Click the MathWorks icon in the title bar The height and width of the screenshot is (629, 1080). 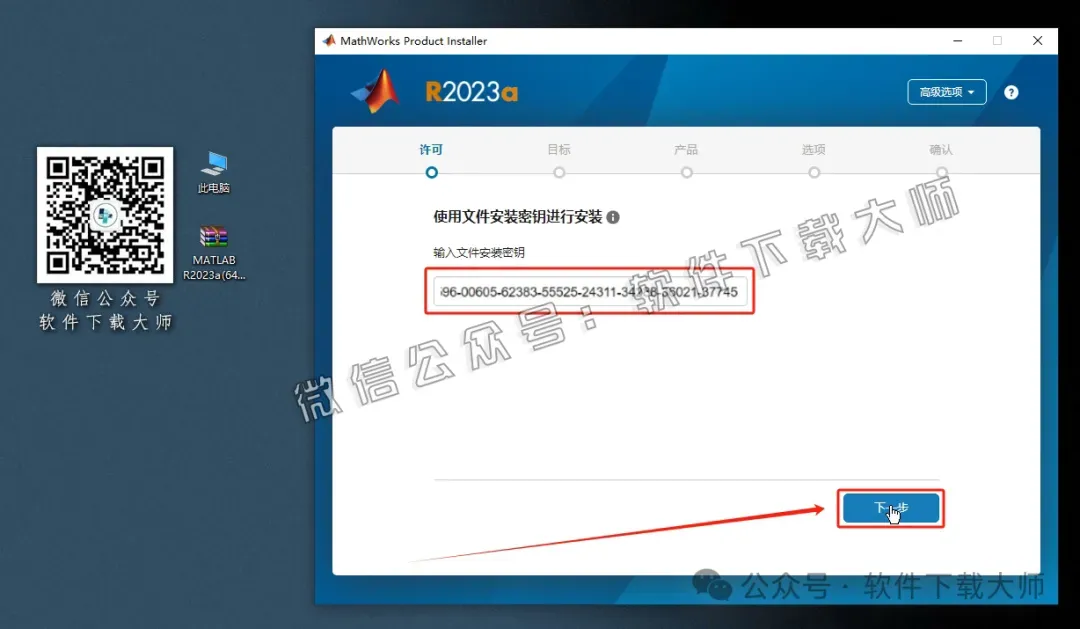pyautogui.click(x=329, y=41)
